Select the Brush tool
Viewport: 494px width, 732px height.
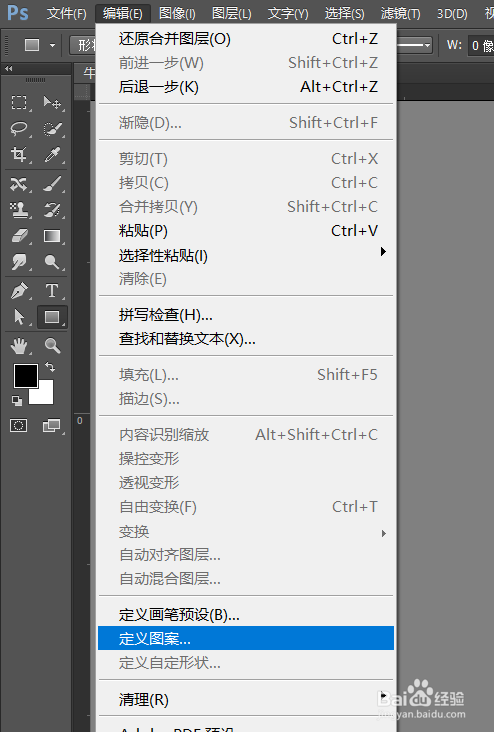(x=52, y=184)
